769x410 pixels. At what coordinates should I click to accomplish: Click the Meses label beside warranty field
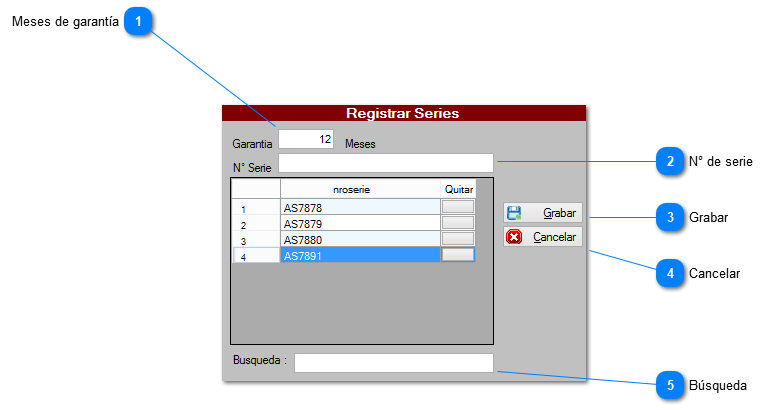coord(360,144)
